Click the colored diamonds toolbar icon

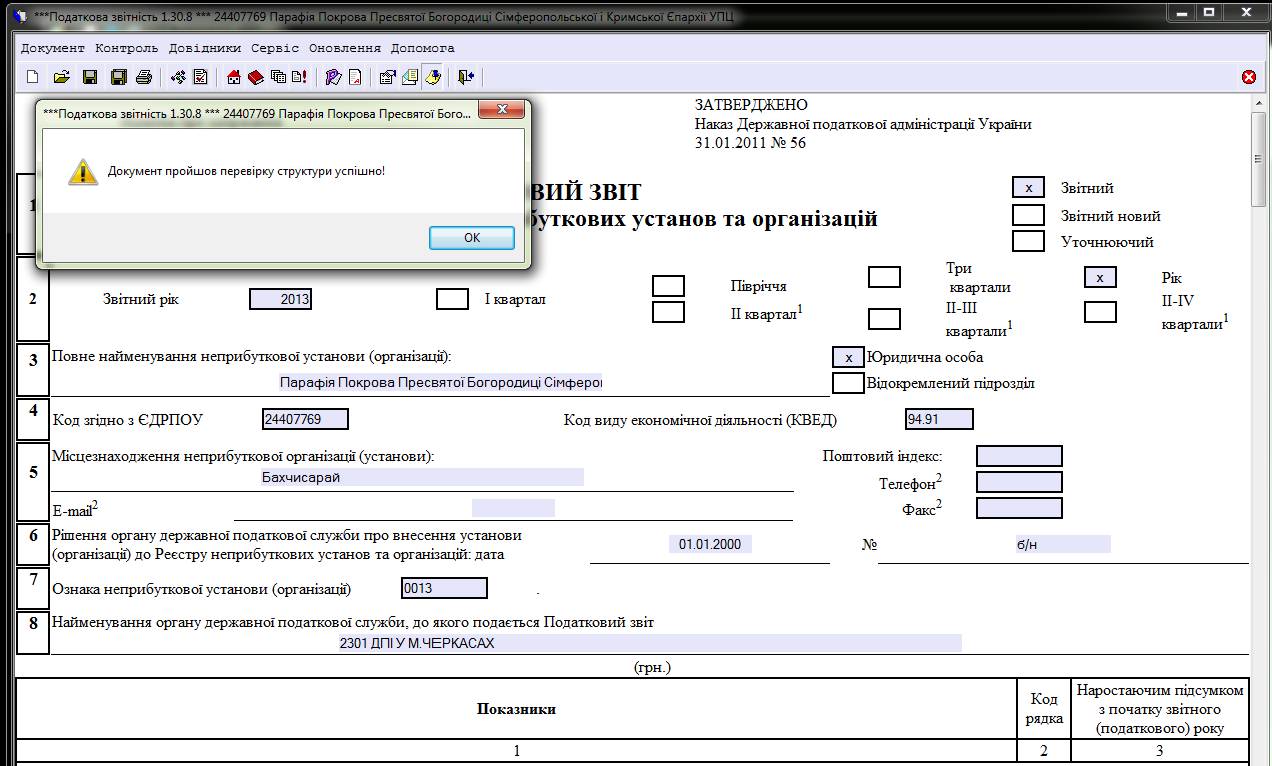[179, 77]
